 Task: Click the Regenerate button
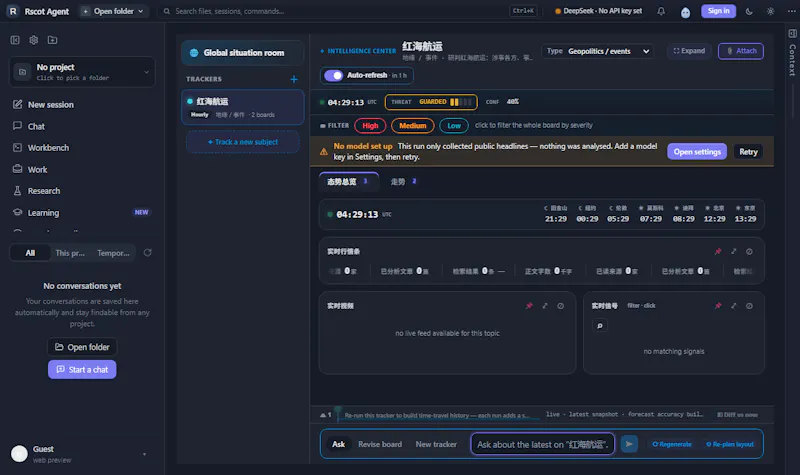pos(671,444)
